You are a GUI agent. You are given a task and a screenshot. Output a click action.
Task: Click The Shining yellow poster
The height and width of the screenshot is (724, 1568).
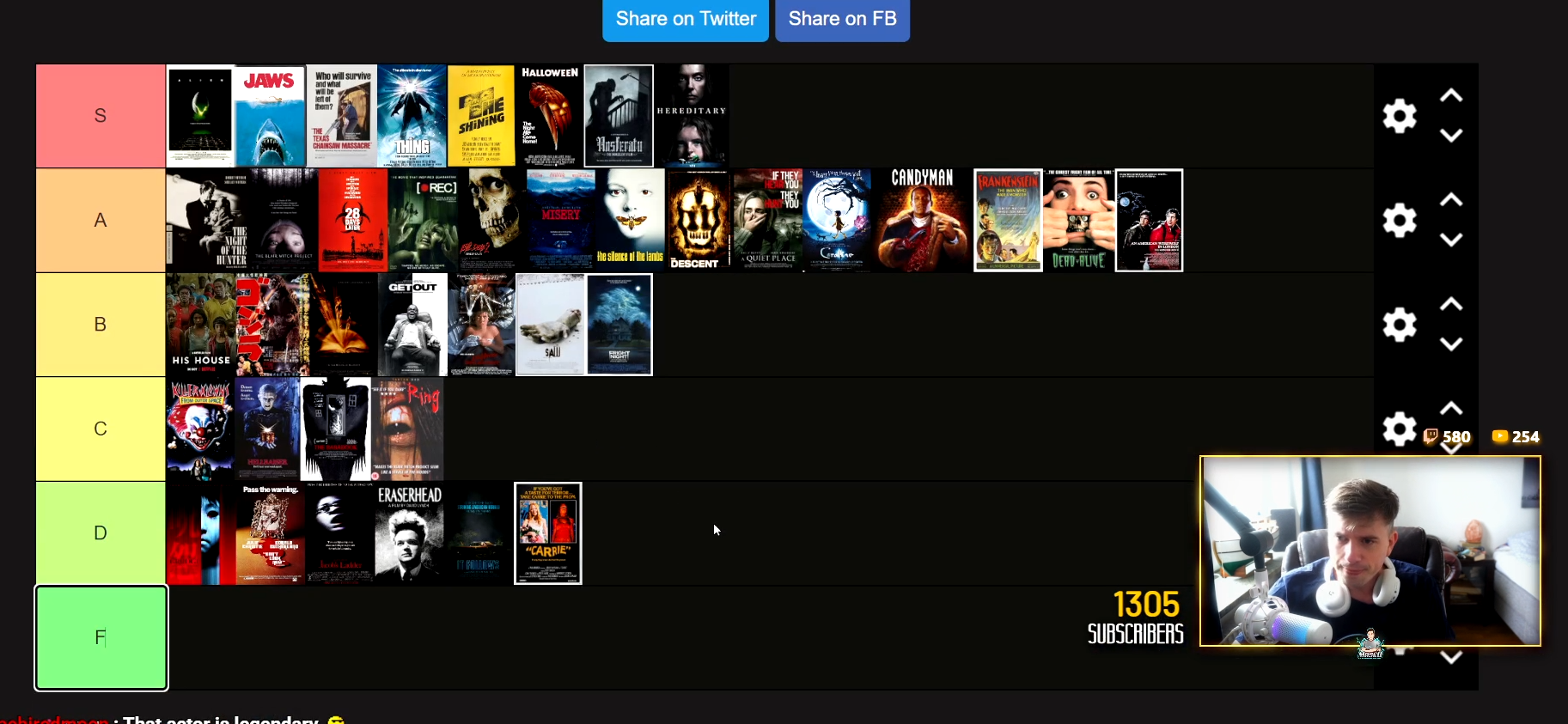[481, 116]
